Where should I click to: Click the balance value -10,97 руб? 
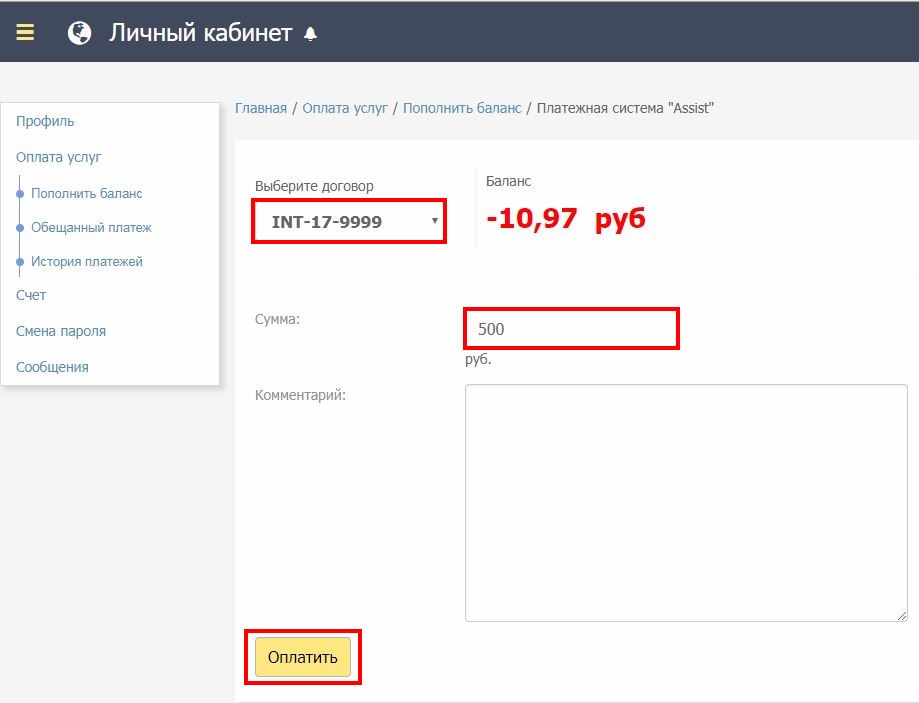pyautogui.click(x=566, y=219)
